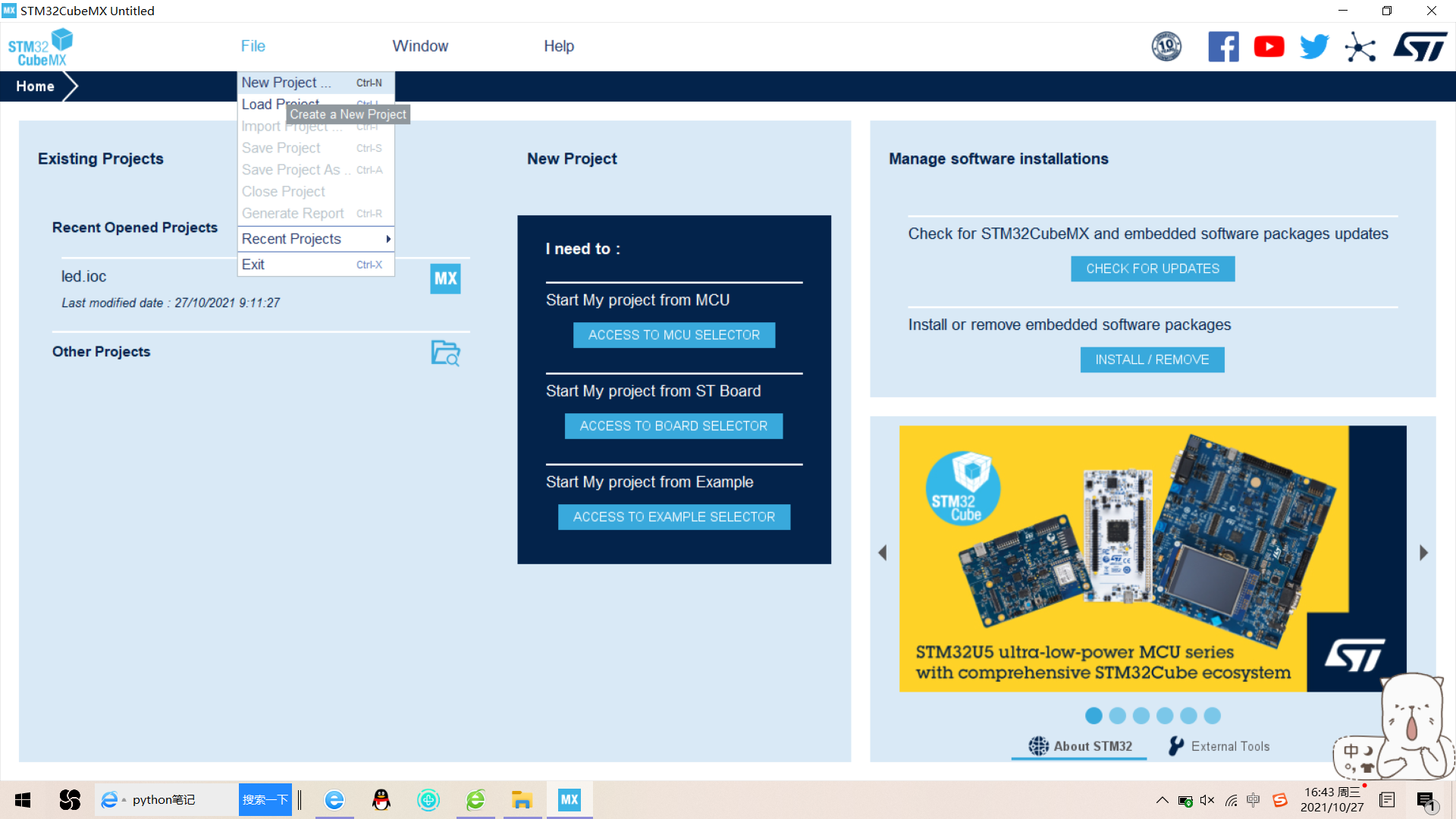
Task: Click ACCESS TO MCU SELECTOR button
Action: (x=673, y=335)
